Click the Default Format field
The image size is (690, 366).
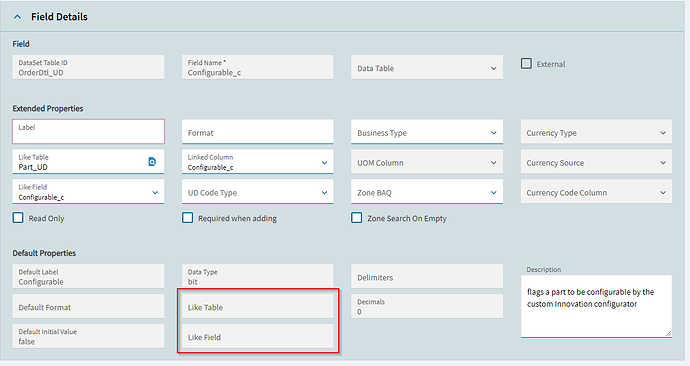tap(88, 306)
